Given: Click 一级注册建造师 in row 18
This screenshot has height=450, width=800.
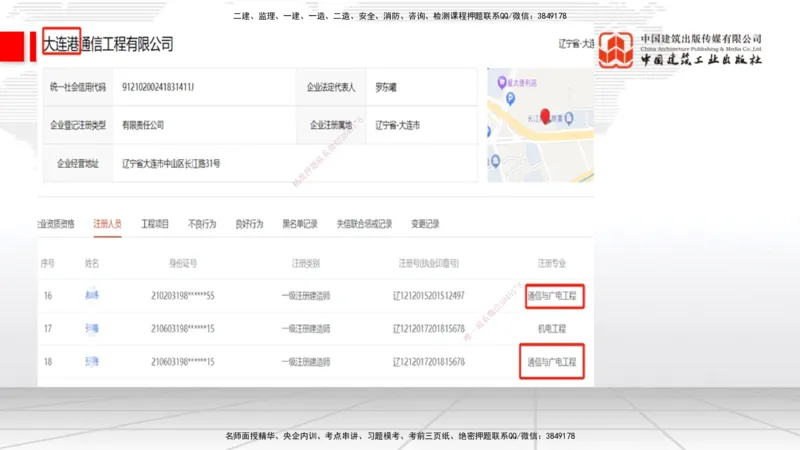Looking at the screenshot, I should coord(306,362).
